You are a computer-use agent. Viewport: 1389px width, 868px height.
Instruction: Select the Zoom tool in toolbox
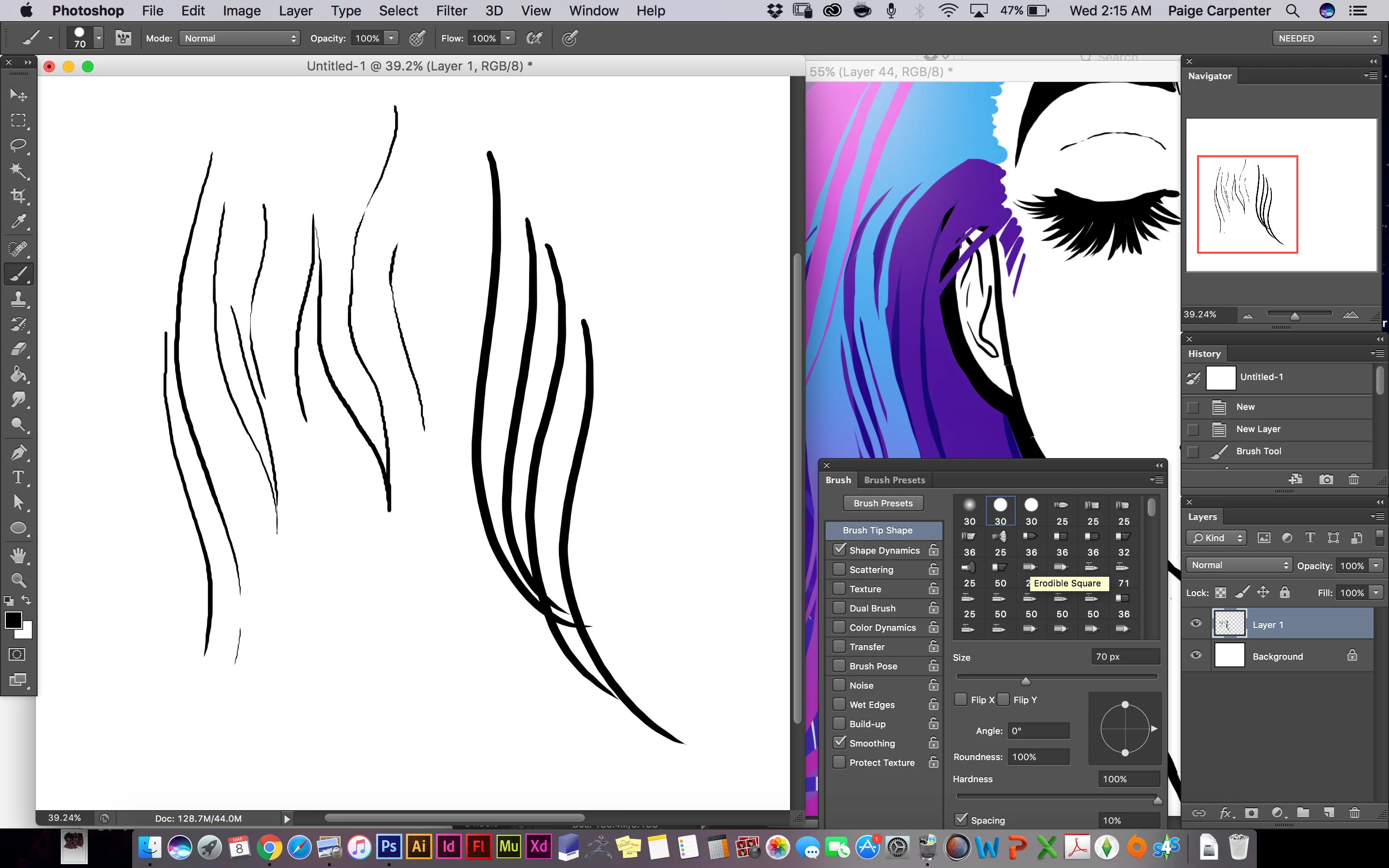18,581
